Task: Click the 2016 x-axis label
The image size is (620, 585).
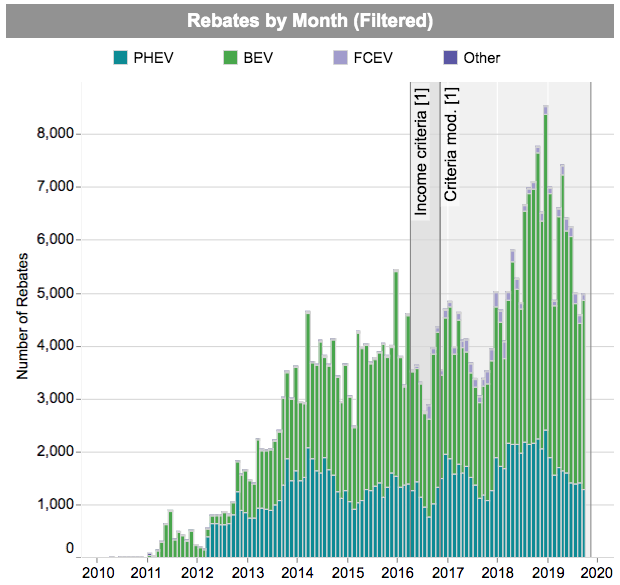Action: 397,572
